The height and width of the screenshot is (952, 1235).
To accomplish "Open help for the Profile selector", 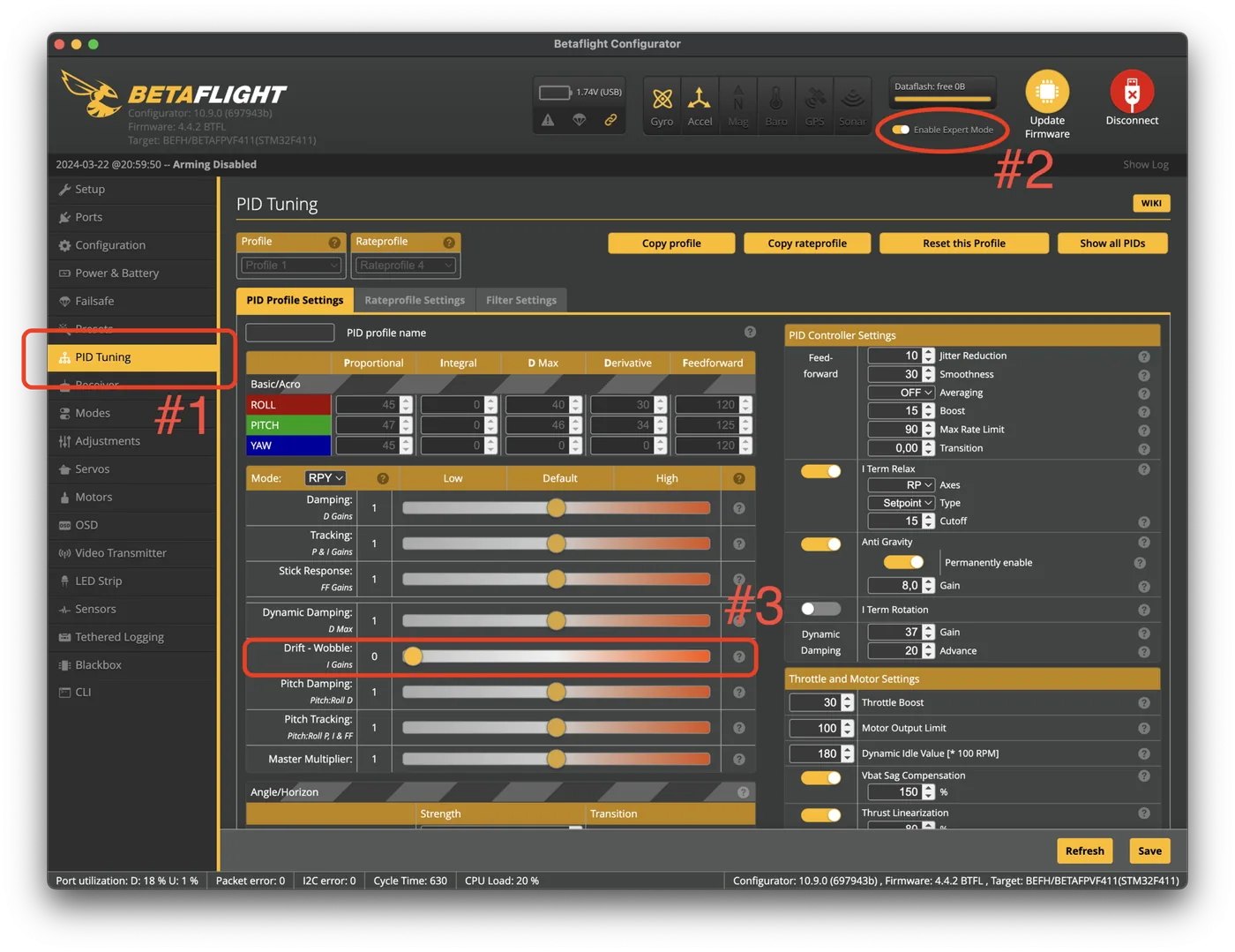I will click(x=334, y=243).
